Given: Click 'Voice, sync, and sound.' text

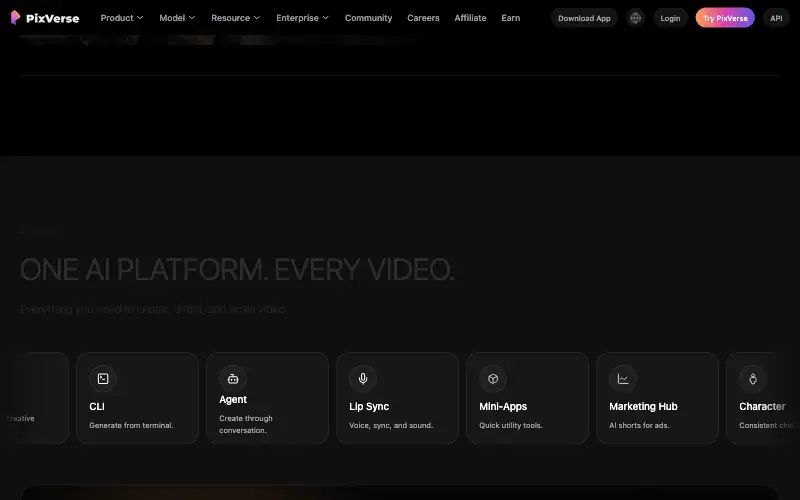Looking at the screenshot, I should coord(391,426).
